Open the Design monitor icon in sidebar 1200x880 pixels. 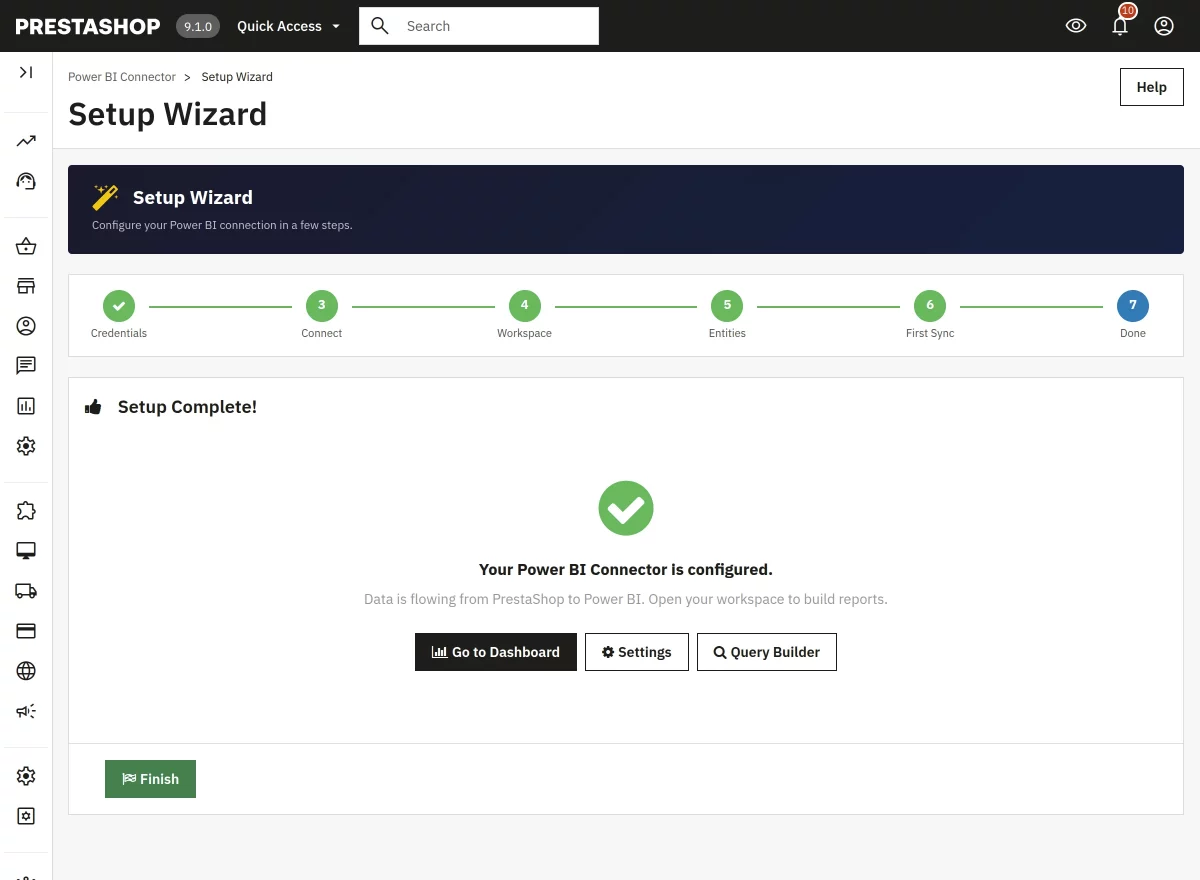[x=26, y=551]
